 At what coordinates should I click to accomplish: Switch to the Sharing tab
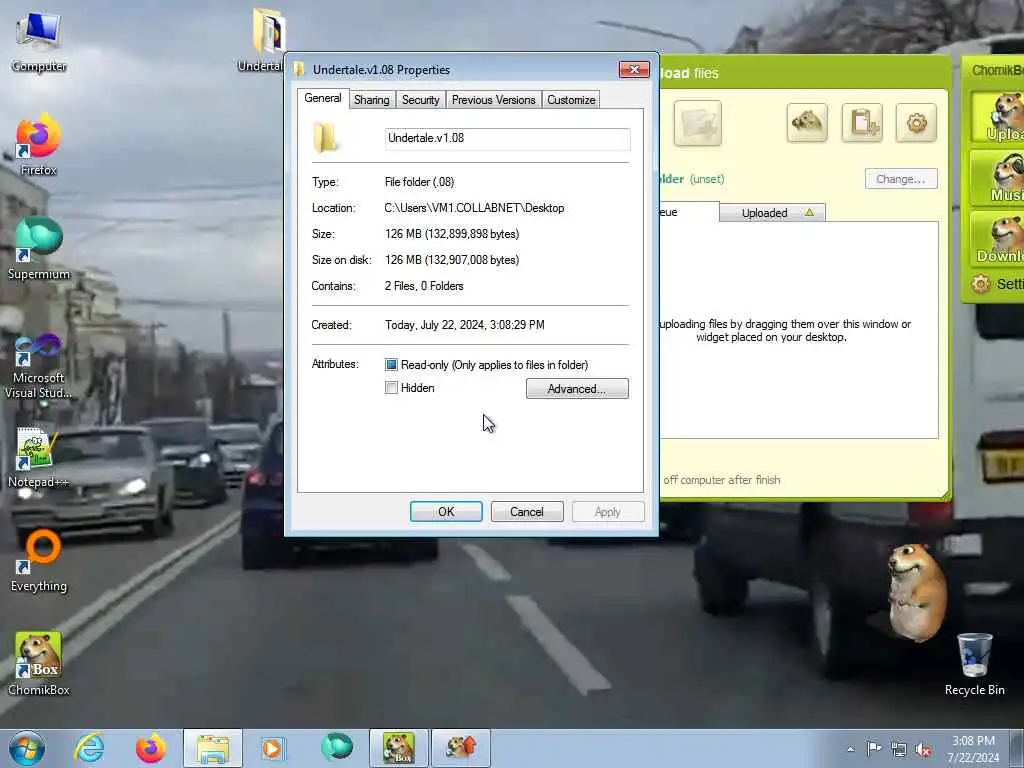[372, 100]
